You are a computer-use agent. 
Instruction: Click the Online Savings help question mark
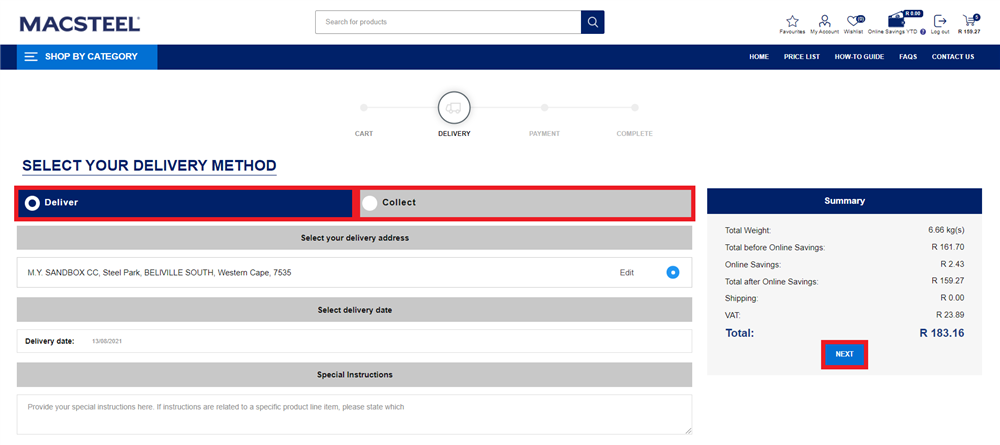(923, 32)
